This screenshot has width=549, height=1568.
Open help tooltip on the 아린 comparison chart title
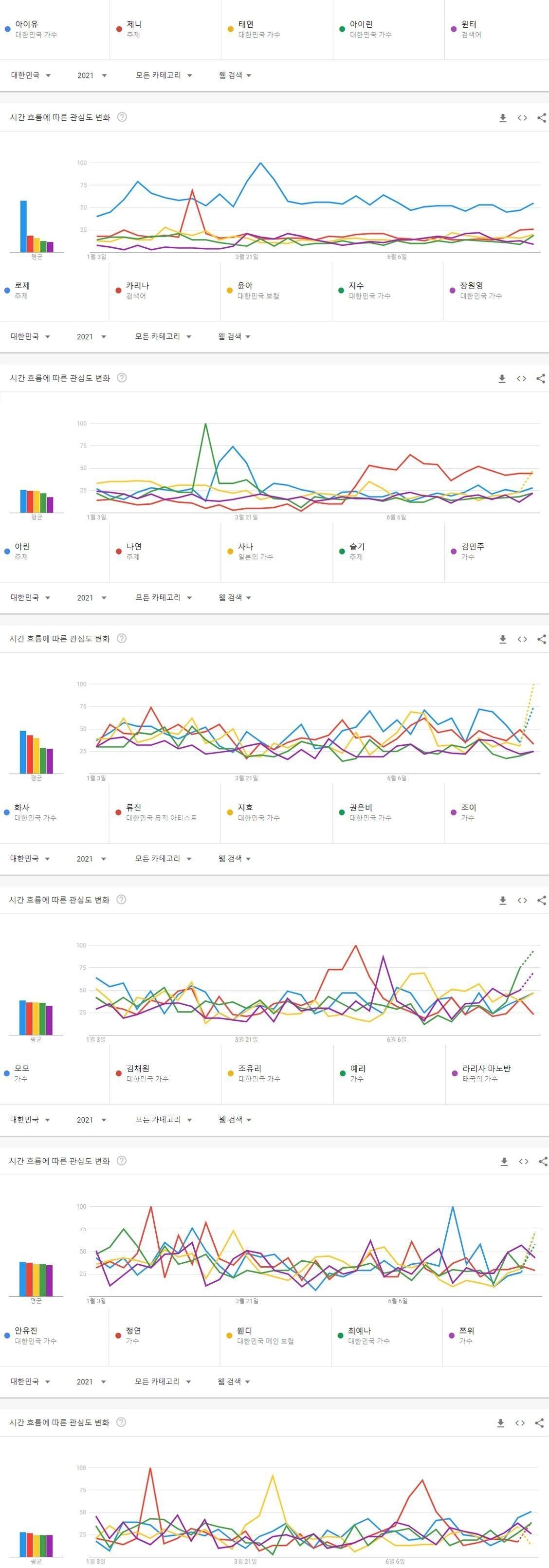pos(122,638)
